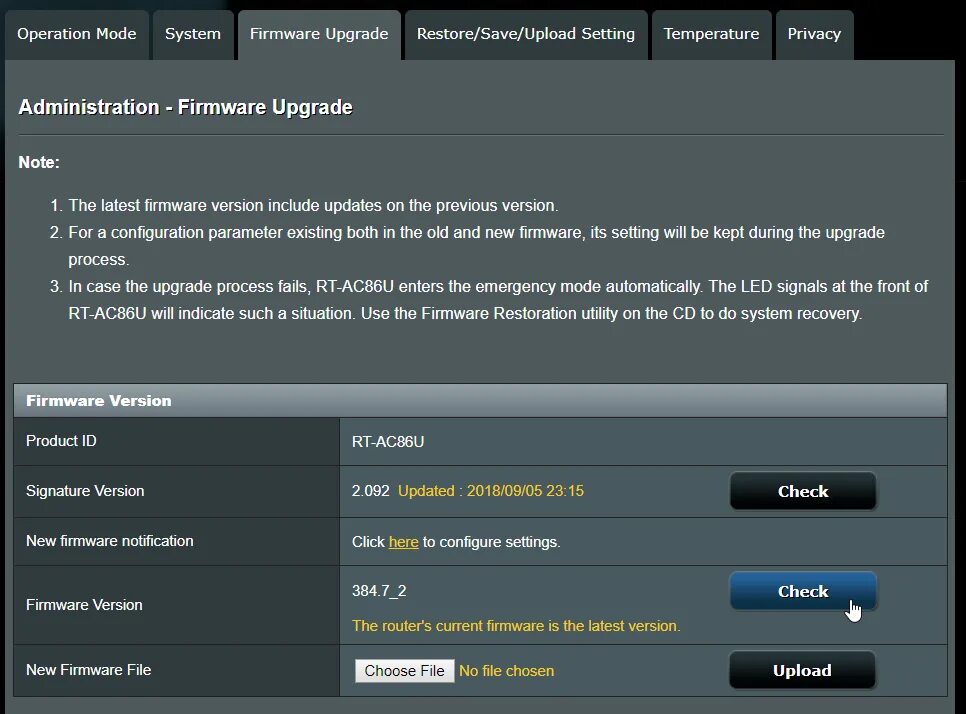Image resolution: width=966 pixels, height=714 pixels.
Task: Click the 'No file chosen' label
Action: click(x=507, y=671)
